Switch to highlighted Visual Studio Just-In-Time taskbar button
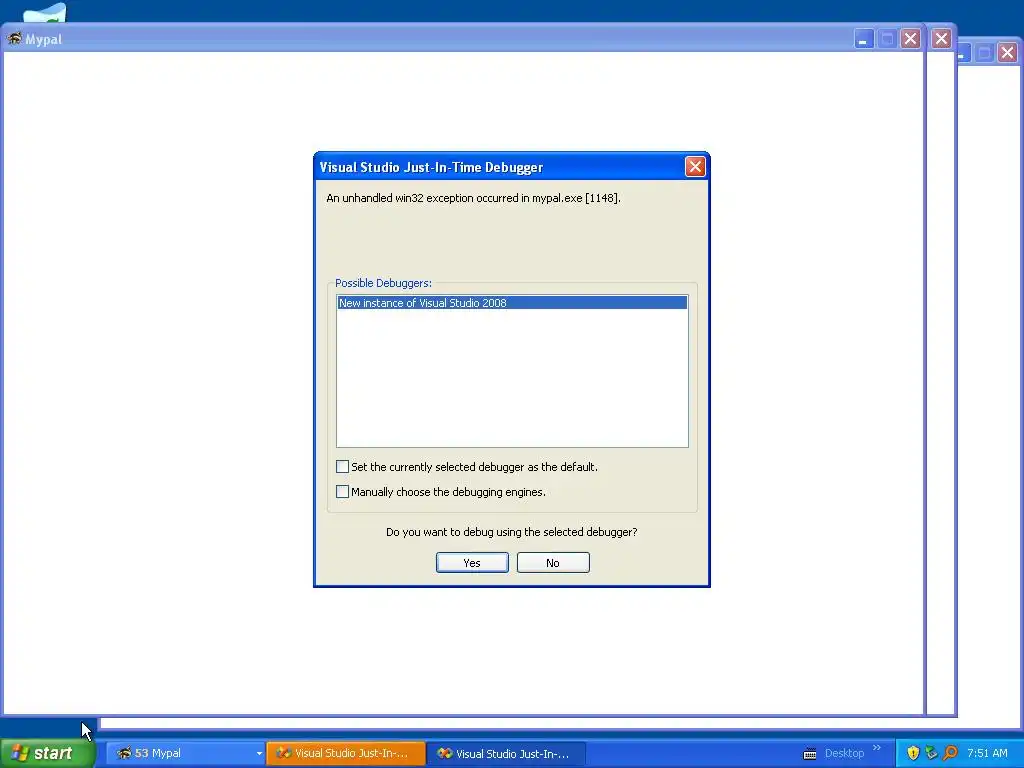The image size is (1024, 768). 346,753
